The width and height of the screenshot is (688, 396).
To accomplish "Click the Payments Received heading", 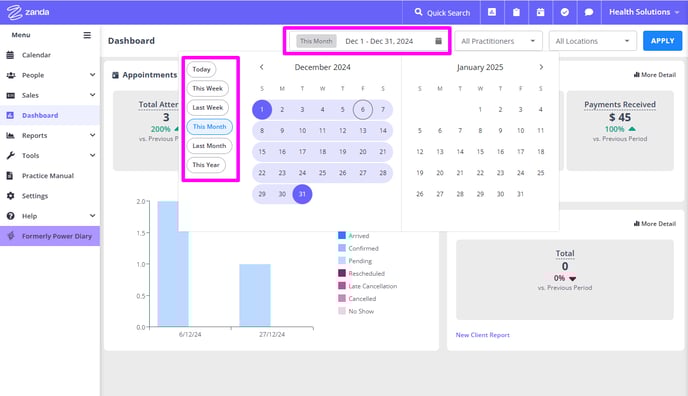I will 620,104.
